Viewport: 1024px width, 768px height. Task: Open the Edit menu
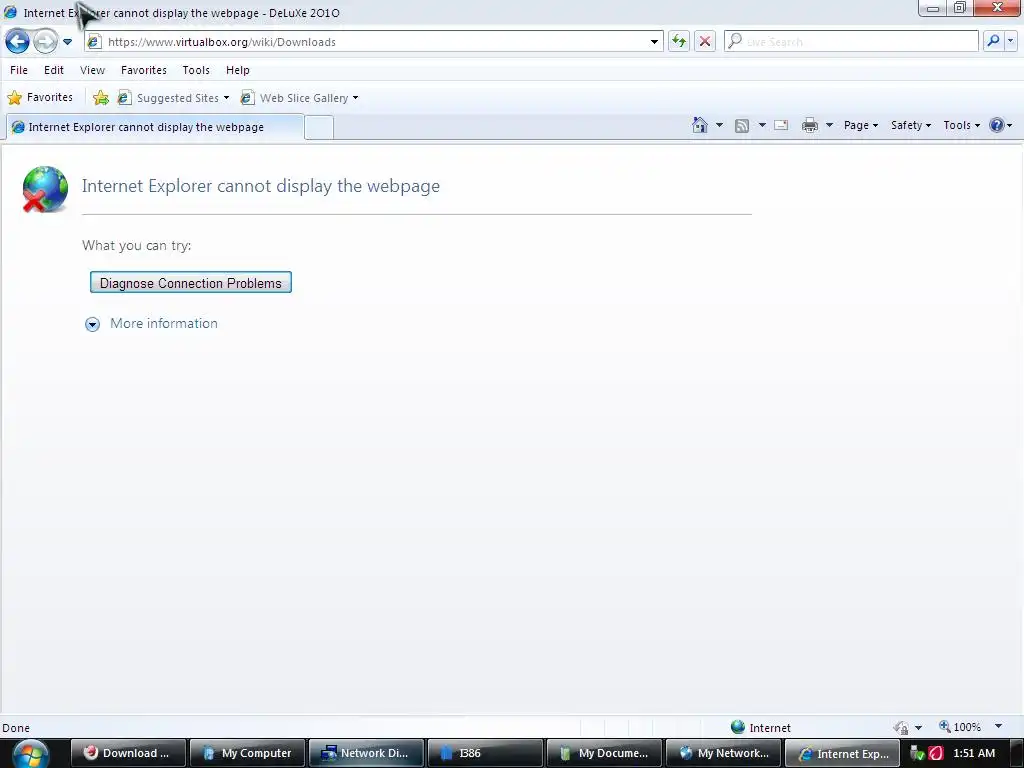point(54,70)
